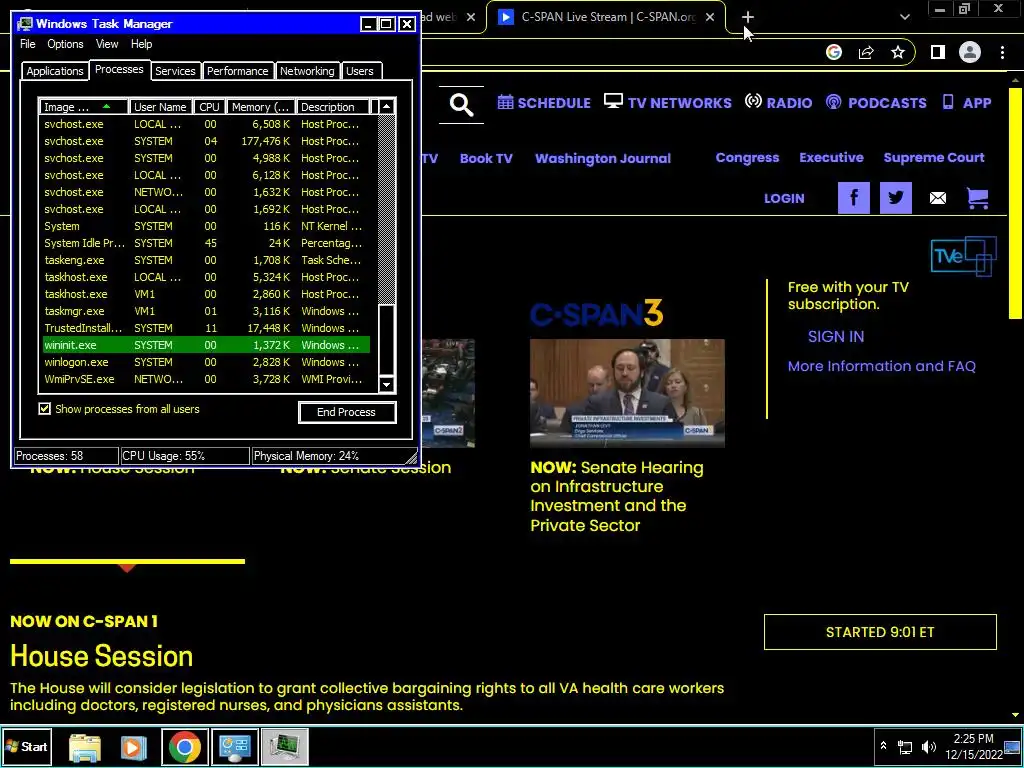Open C-SPAN Facebook page icon
This screenshot has height=768, width=1024.
point(854,198)
